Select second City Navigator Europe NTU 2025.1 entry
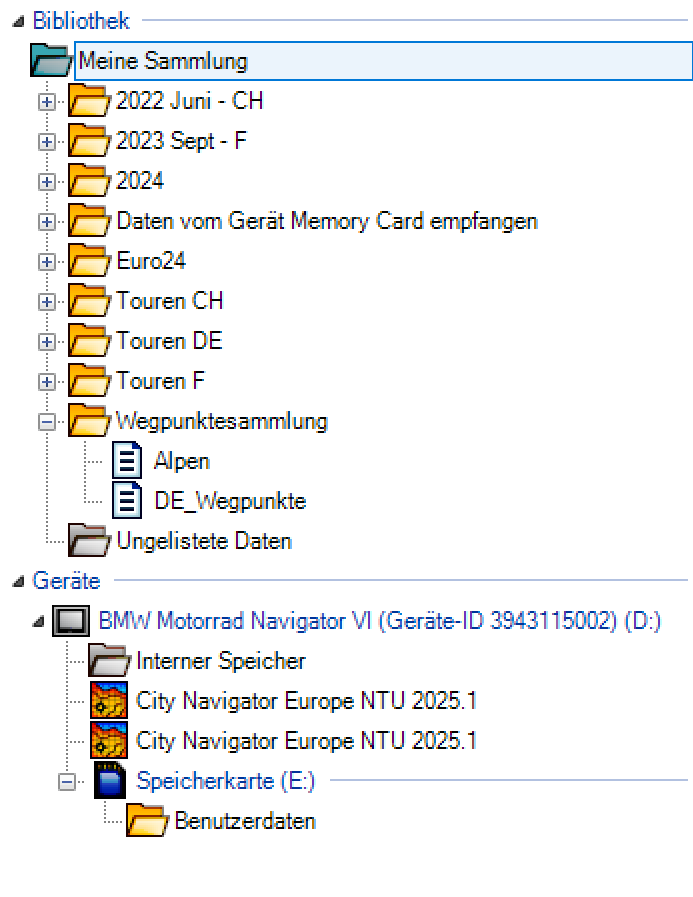693x897 pixels. (x=306, y=741)
